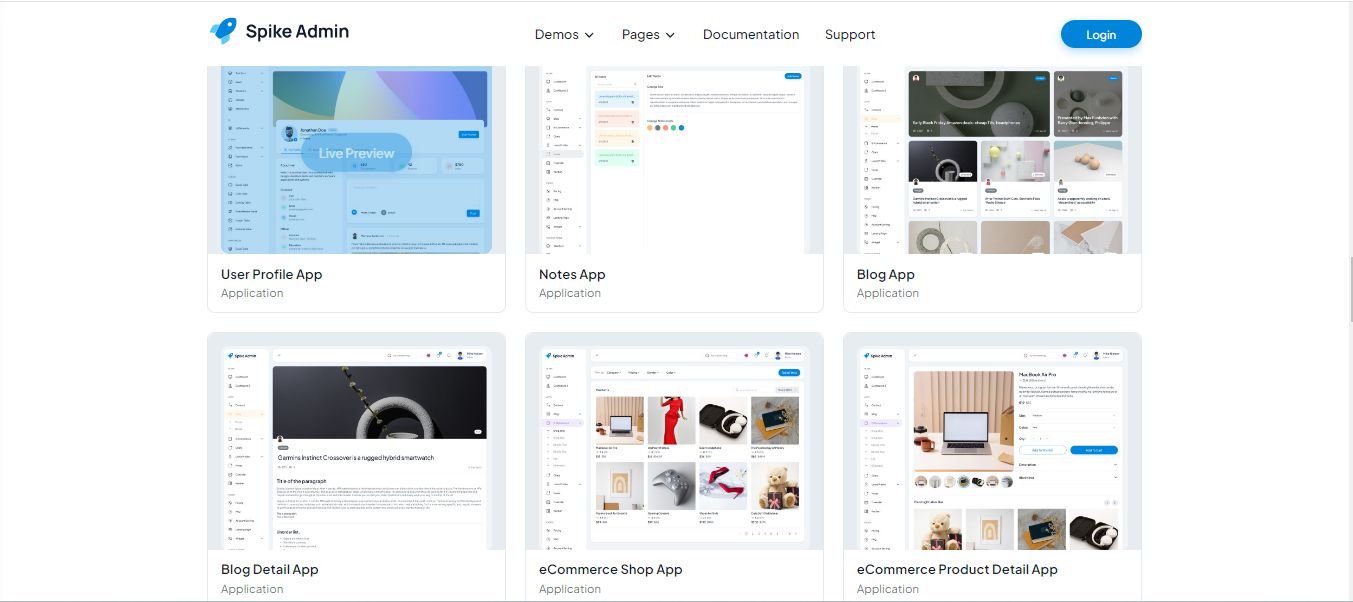
Task: Open the eCommerce Shop App preview thumbnail
Action: [674, 441]
